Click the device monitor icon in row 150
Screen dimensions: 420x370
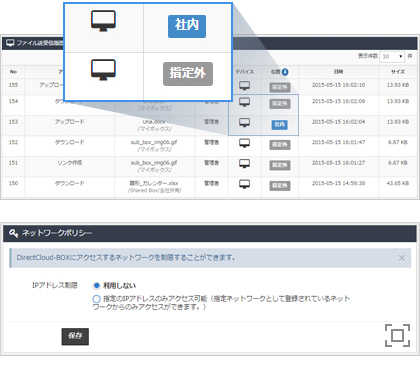(245, 184)
